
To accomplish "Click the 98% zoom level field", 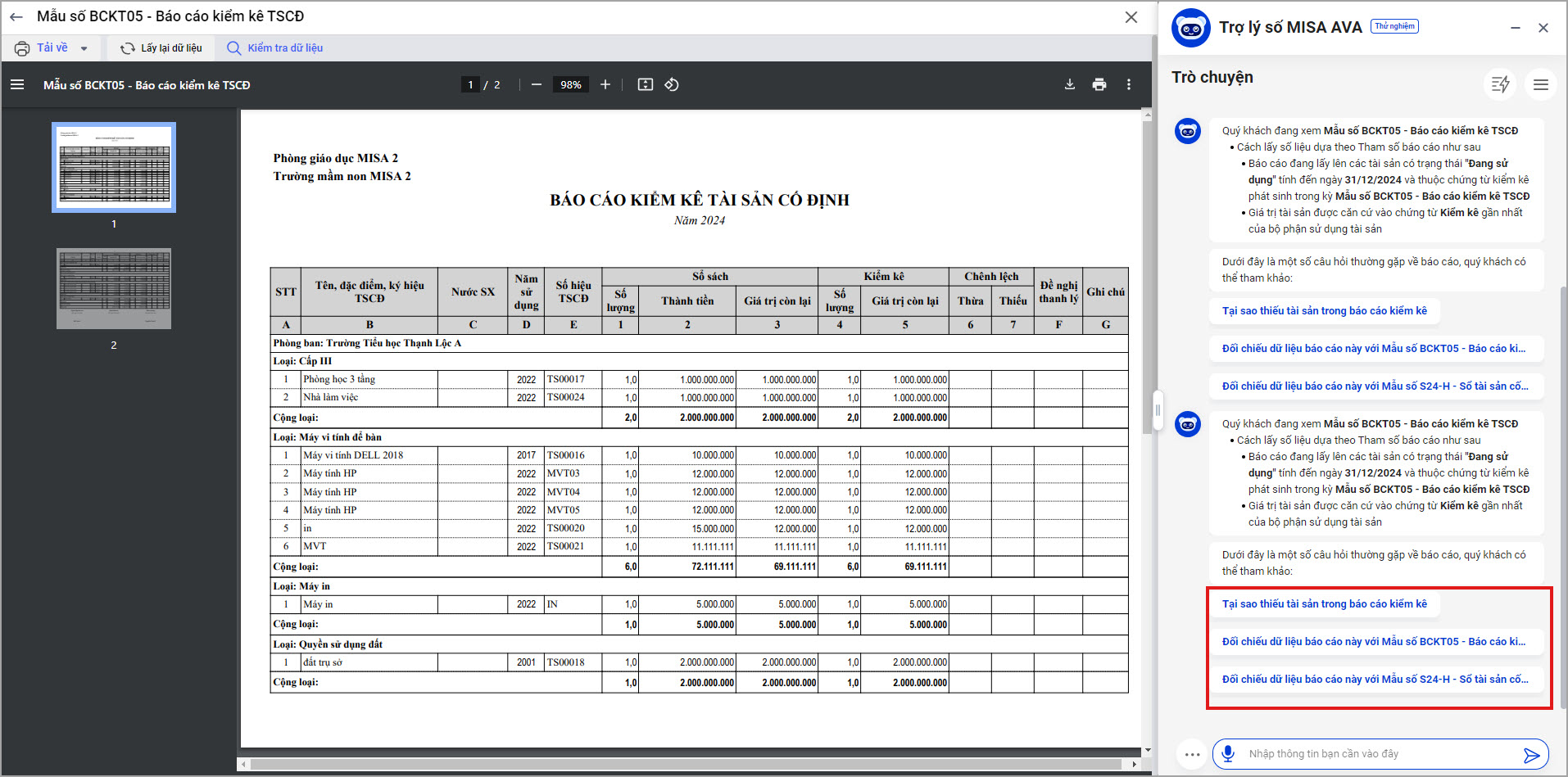I will pos(571,84).
